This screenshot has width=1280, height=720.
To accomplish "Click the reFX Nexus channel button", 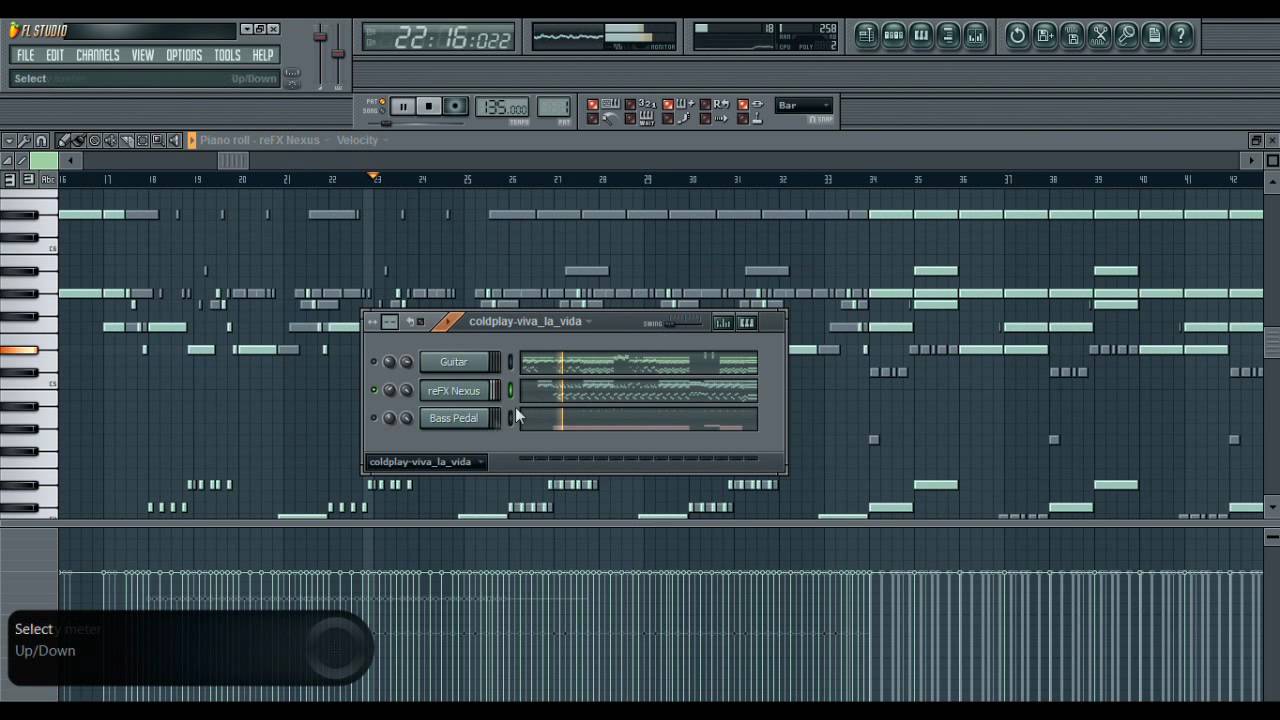I will [454, 390].
